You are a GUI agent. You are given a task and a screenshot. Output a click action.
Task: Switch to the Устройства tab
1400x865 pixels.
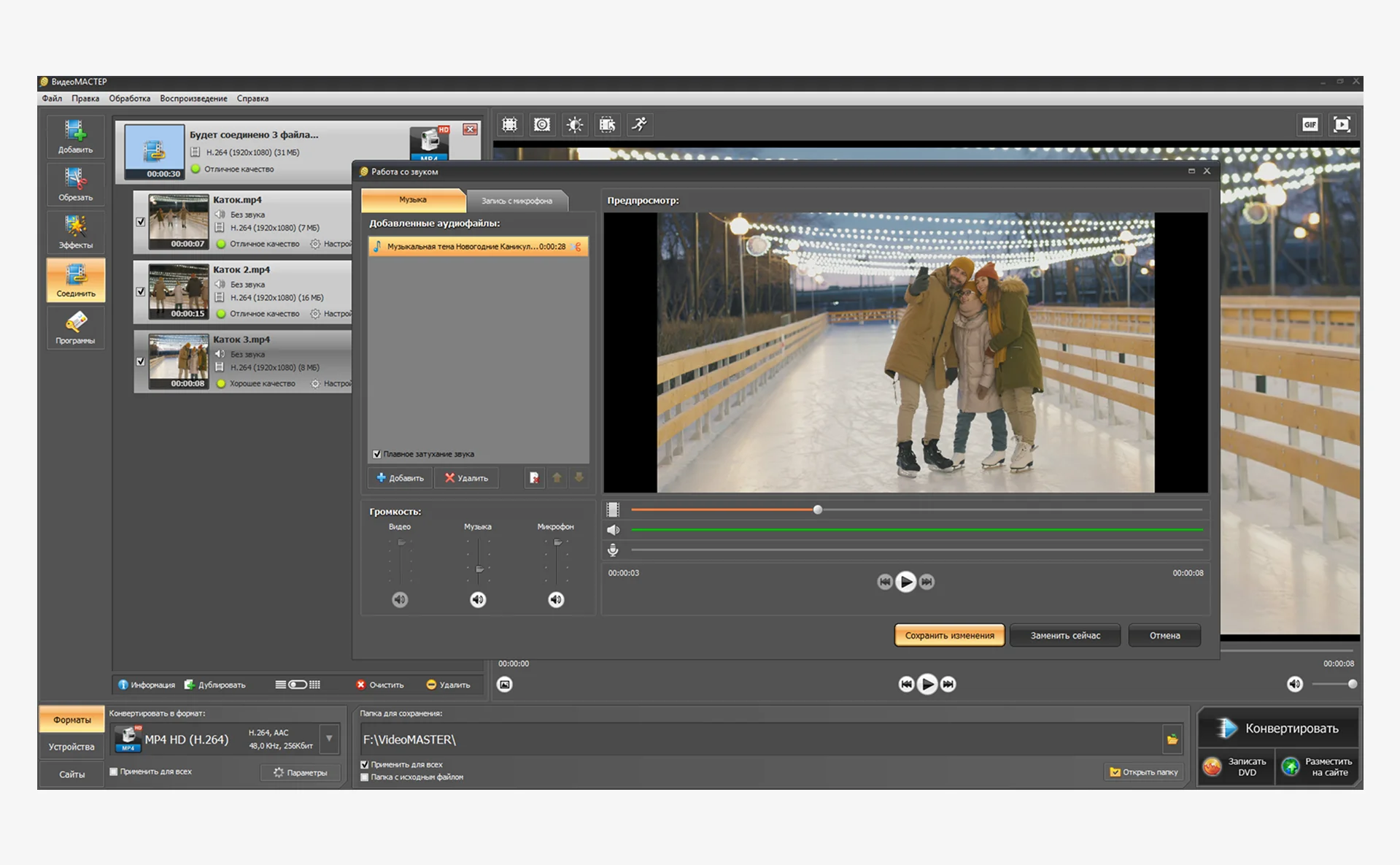(71, 747)
